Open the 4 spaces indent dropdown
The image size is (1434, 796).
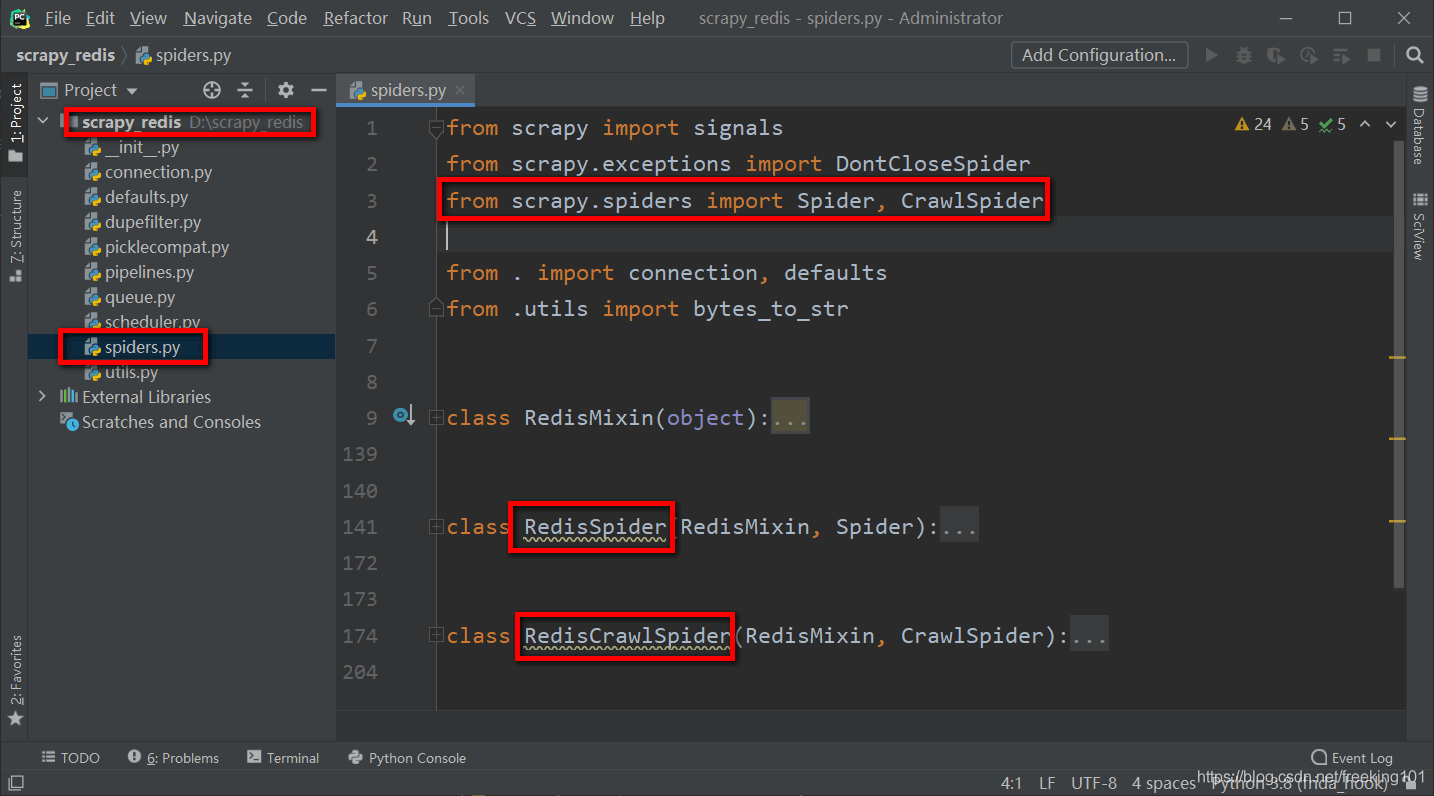(1163, 783)
